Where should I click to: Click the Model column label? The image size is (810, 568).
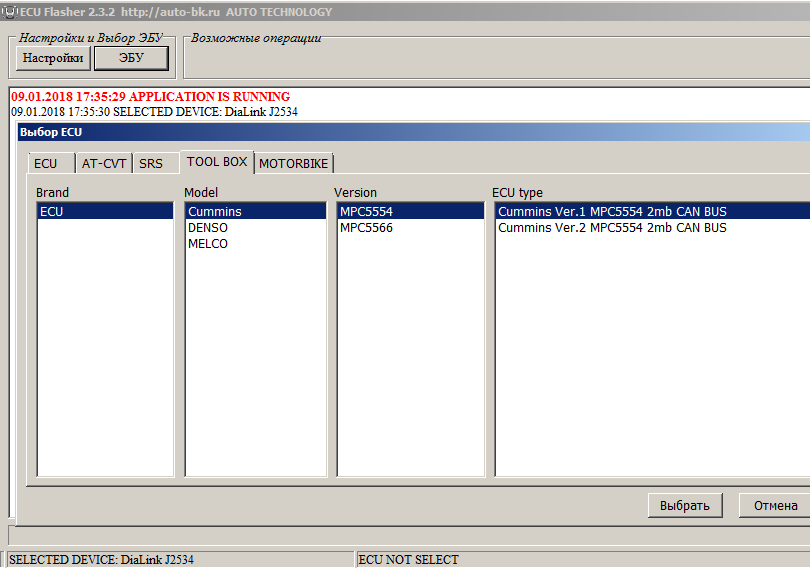[x=201, y=193]
